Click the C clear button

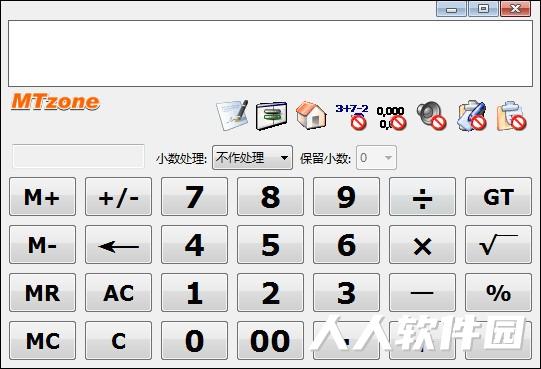tap(118, 340)
